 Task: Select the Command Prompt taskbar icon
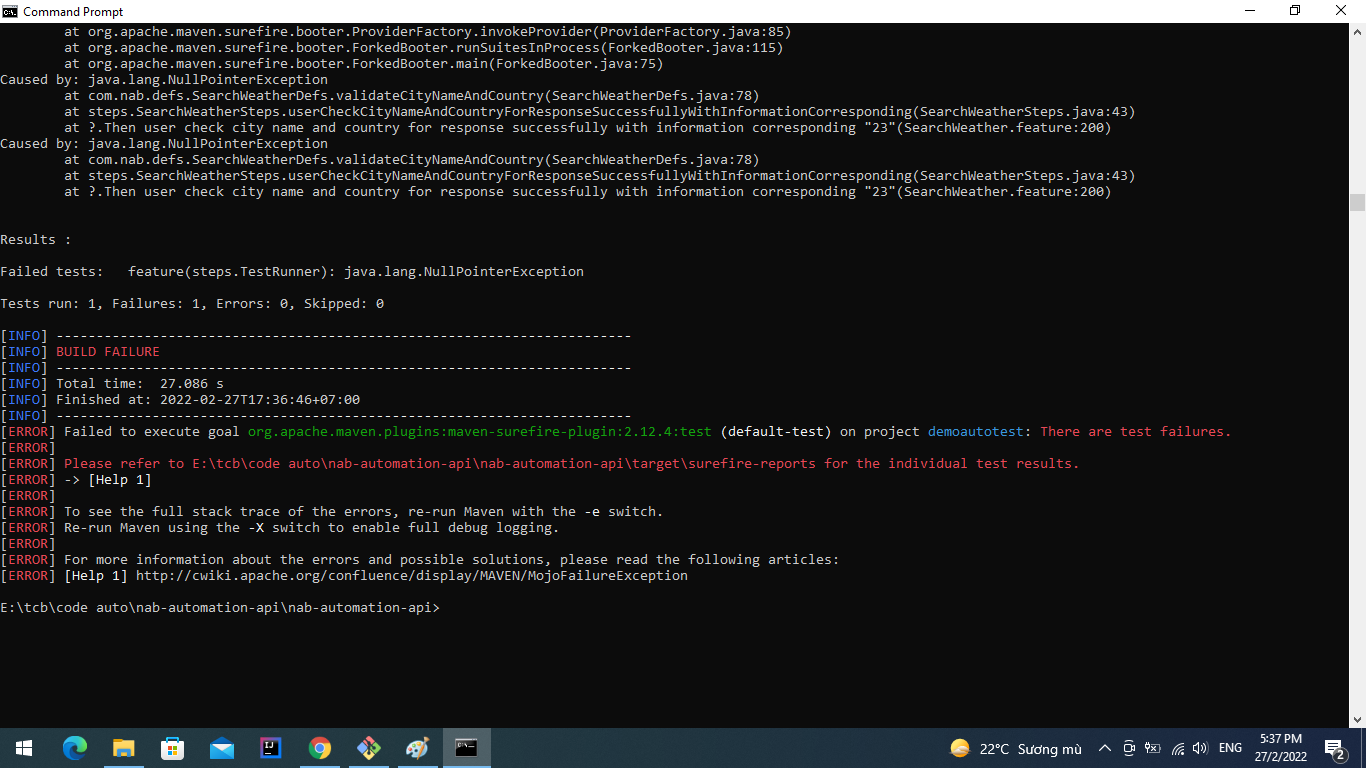466,748
